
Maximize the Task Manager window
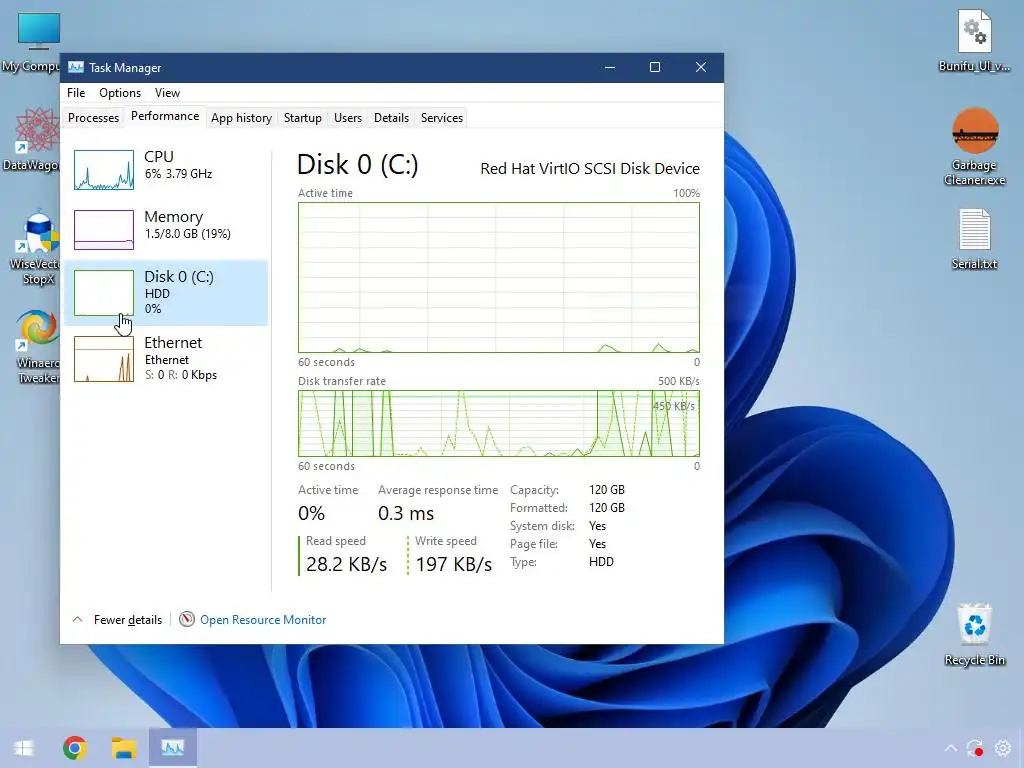654,67
